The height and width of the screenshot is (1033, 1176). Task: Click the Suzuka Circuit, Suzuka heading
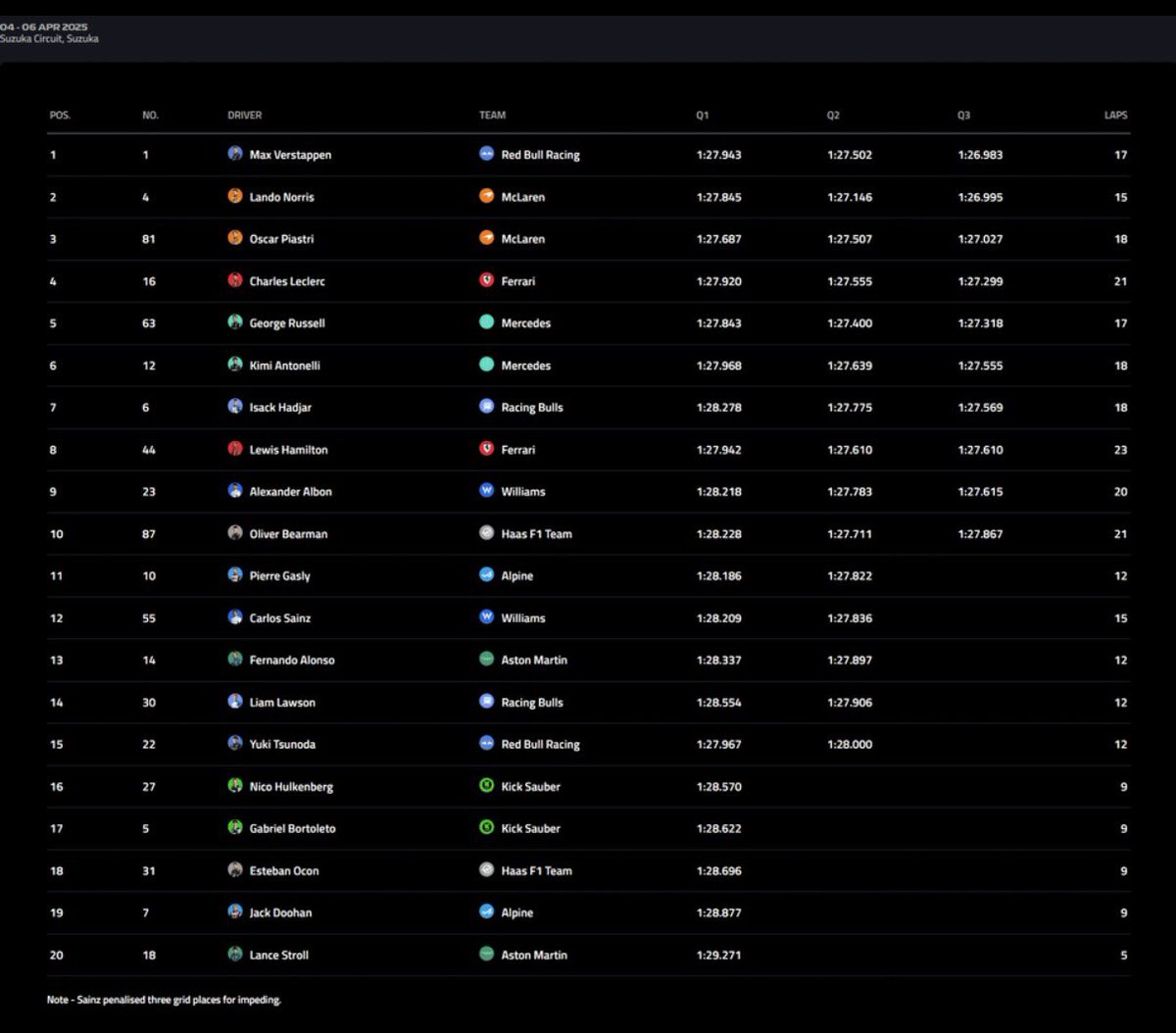click(49, 39)
